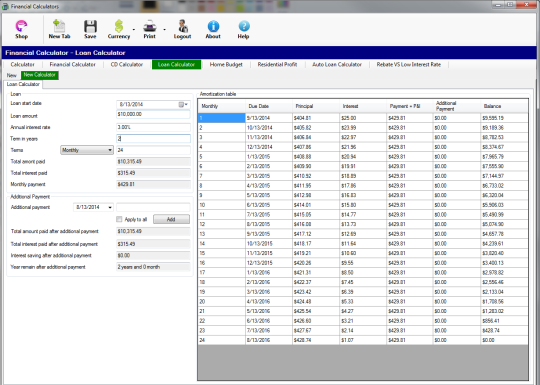Image resolution: width=540 pixels, height=385 pixels.
Task: Click the Monthly payment $429.81 field
Action: point(153,184)
